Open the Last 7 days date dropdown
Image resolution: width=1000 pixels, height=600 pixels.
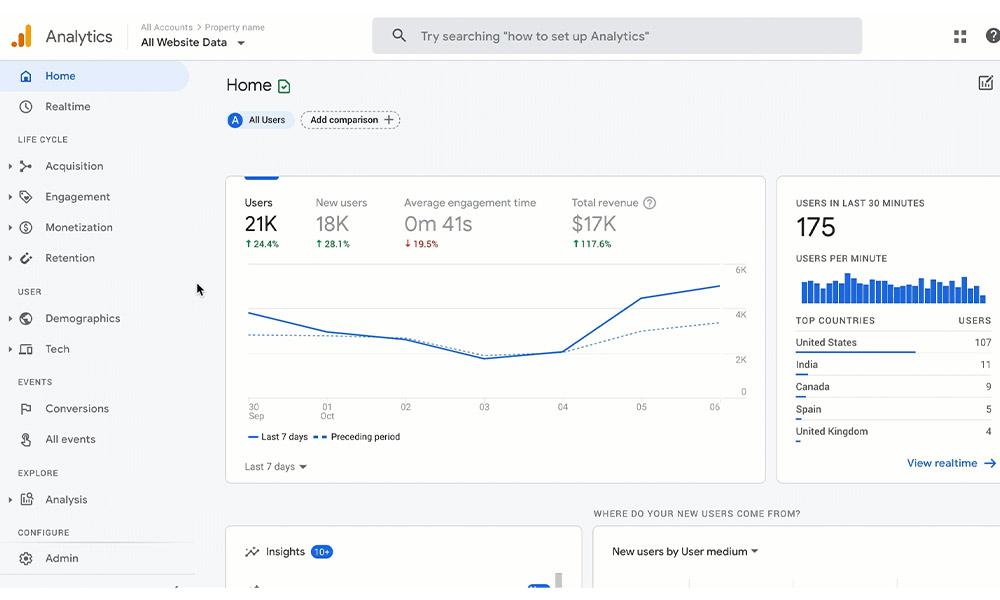tap(276, 467)
